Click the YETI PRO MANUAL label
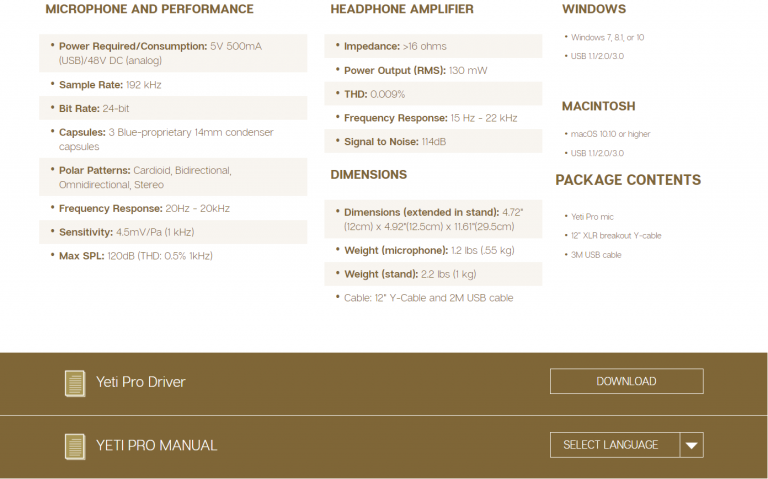Screen dimensions: 768x479 point(156,445)
